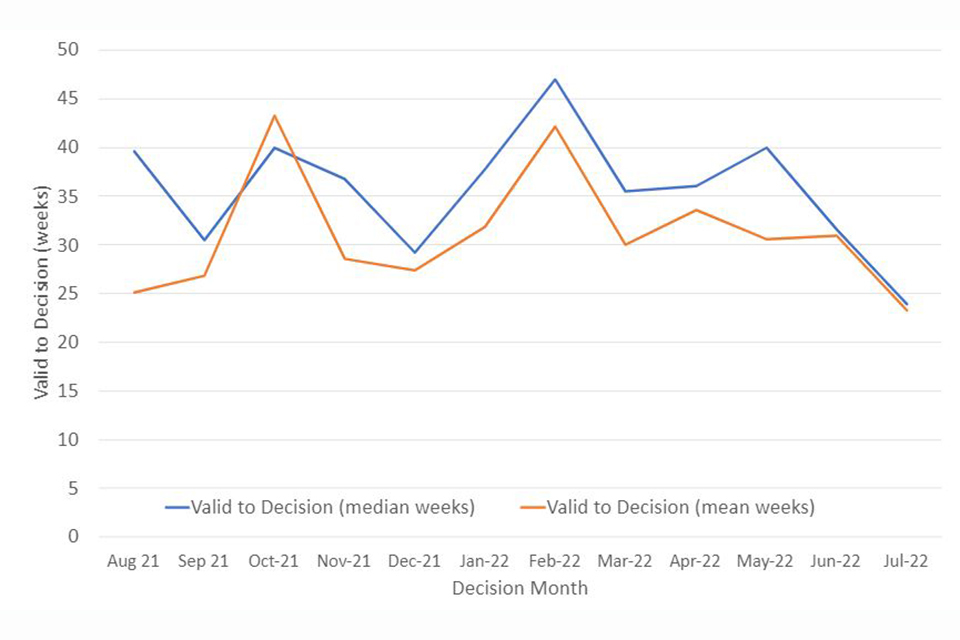
Task: Select "Valid to Decision (median weeks)" legend label
Action: [x=333, y=507]
